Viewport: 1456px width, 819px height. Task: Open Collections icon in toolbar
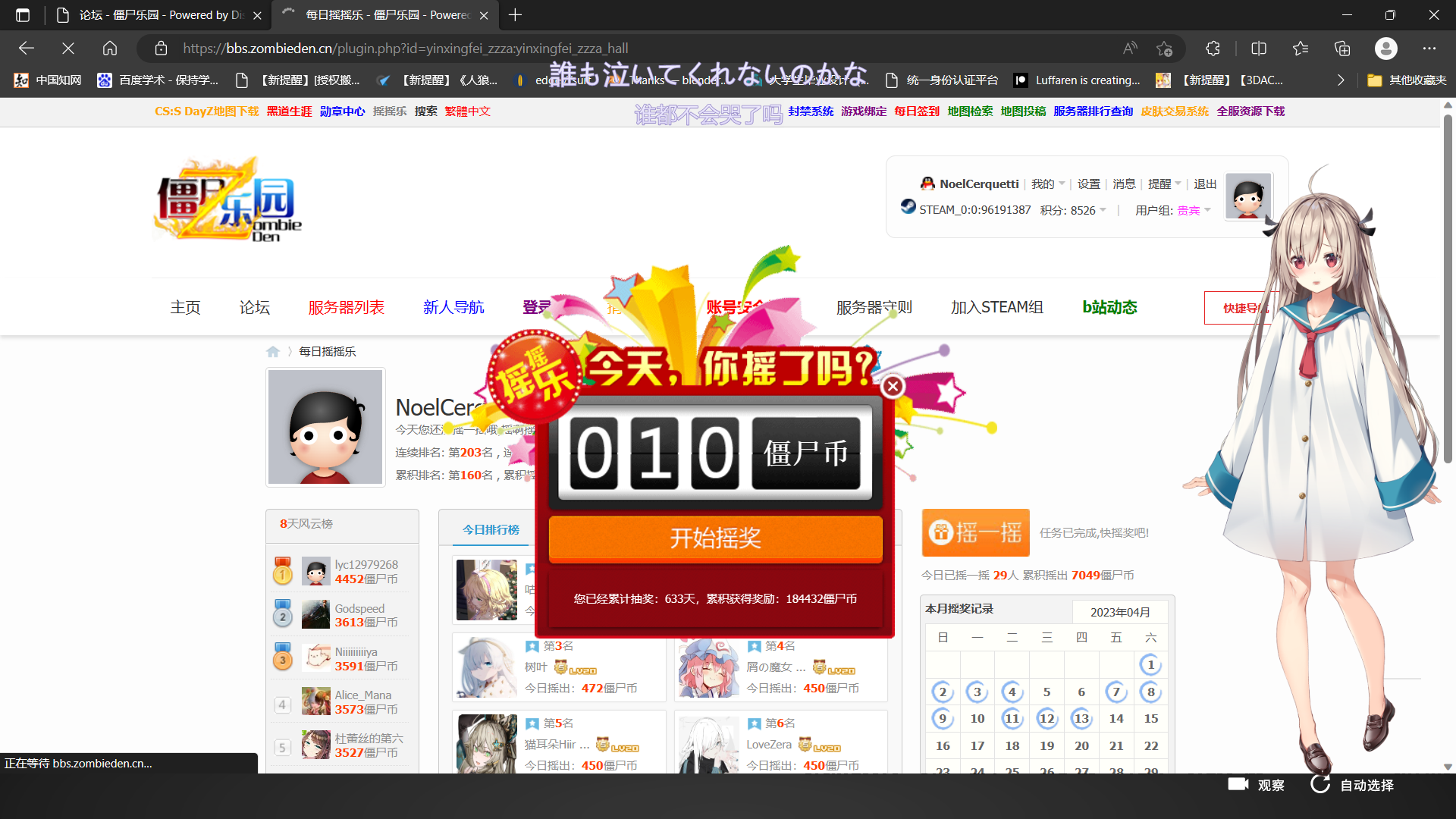[1342, 49]
